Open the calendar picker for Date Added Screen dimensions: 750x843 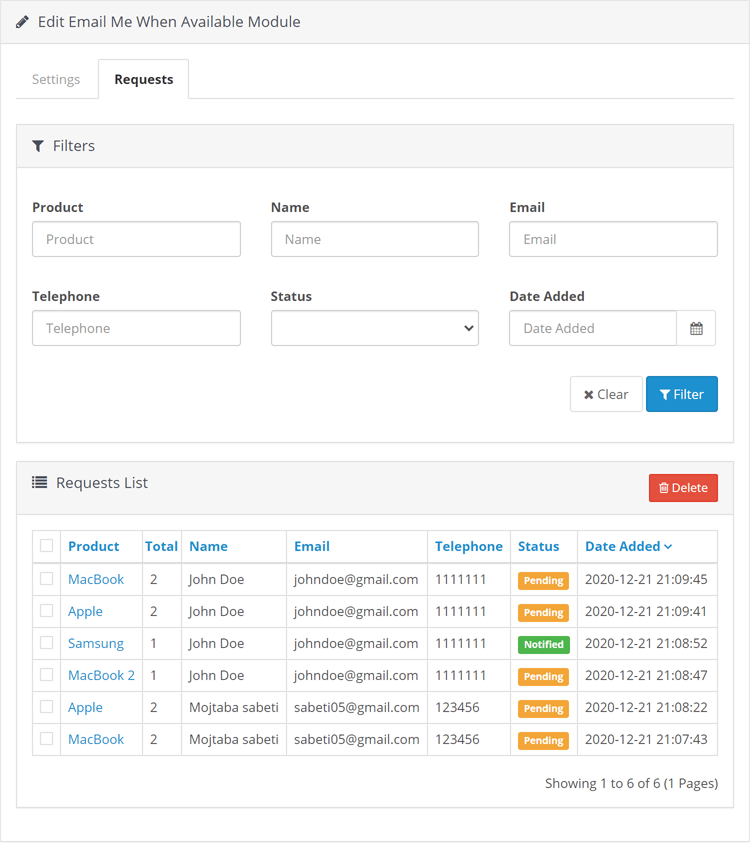point(696,328)
